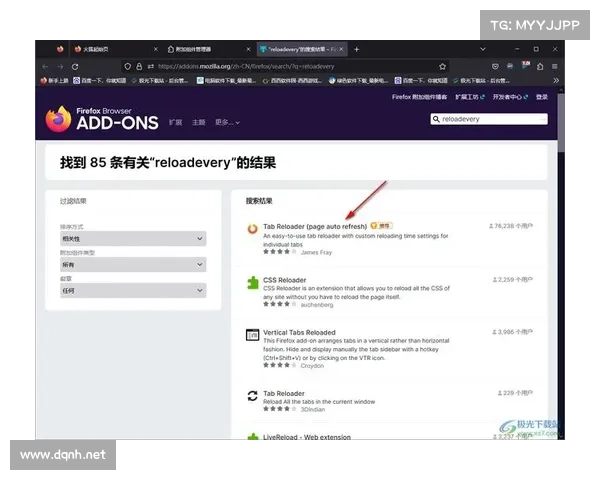Click the Tab Reloader sync arrows icon by 3Dindian
Image resolution: width=600 pixels, height=480 pixels.
[253, 396]
